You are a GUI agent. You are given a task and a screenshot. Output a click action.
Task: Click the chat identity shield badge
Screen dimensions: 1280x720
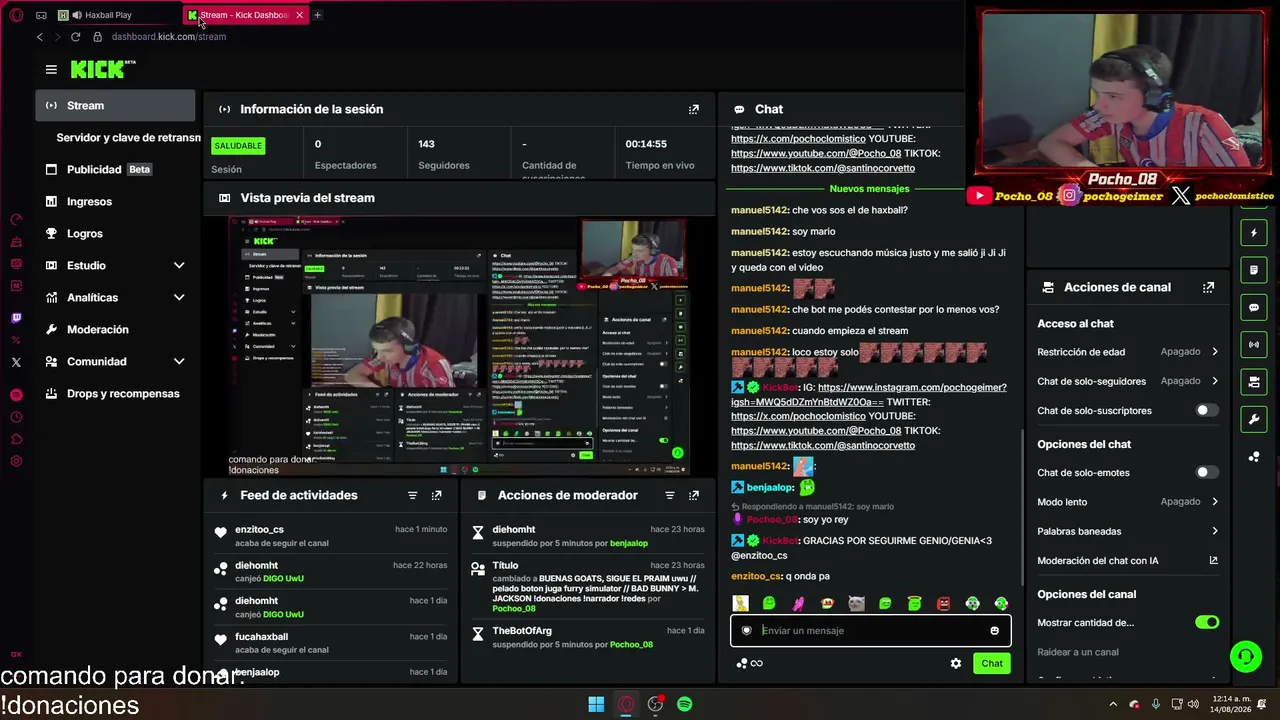click(x=746, y=631)
